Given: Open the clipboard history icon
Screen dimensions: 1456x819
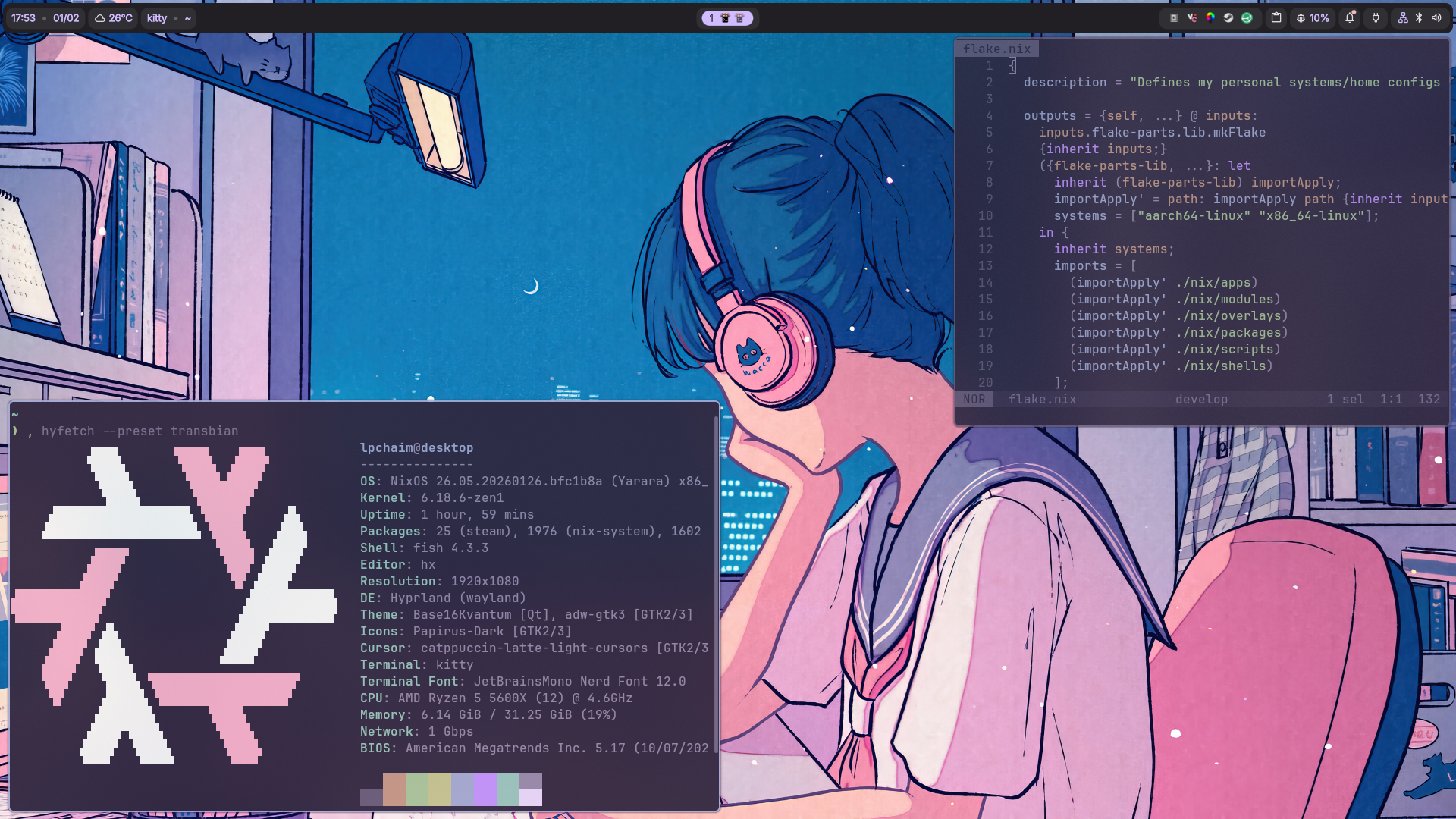Looking at the screenshot, I should coord(1276,18).
